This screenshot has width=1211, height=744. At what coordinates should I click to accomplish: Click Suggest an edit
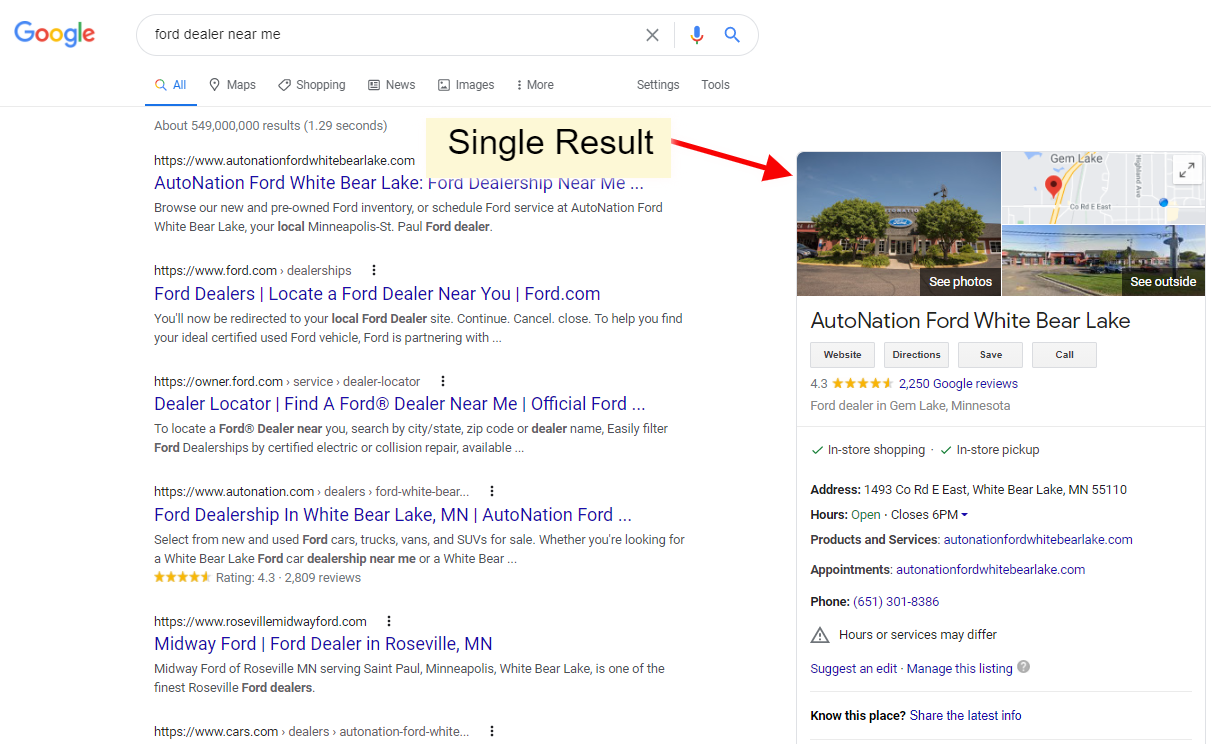(x=854, y=669)
